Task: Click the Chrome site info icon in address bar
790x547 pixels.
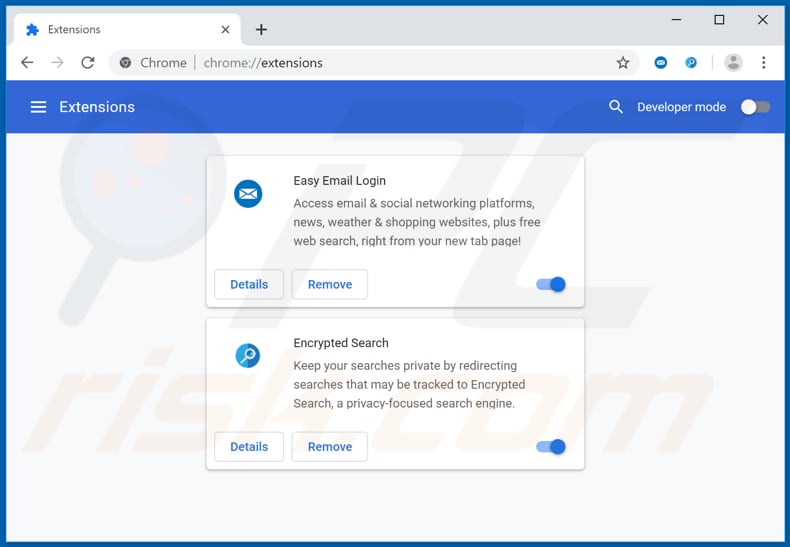Action: coord(125,62)
